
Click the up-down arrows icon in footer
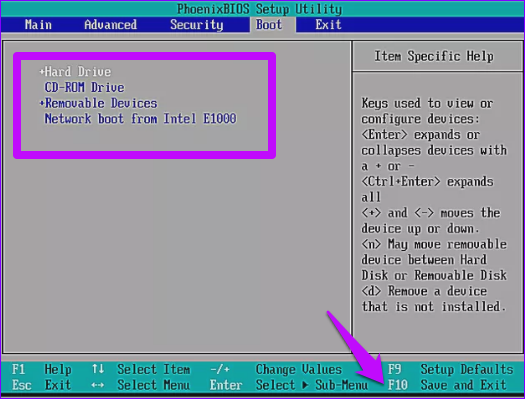98,369
